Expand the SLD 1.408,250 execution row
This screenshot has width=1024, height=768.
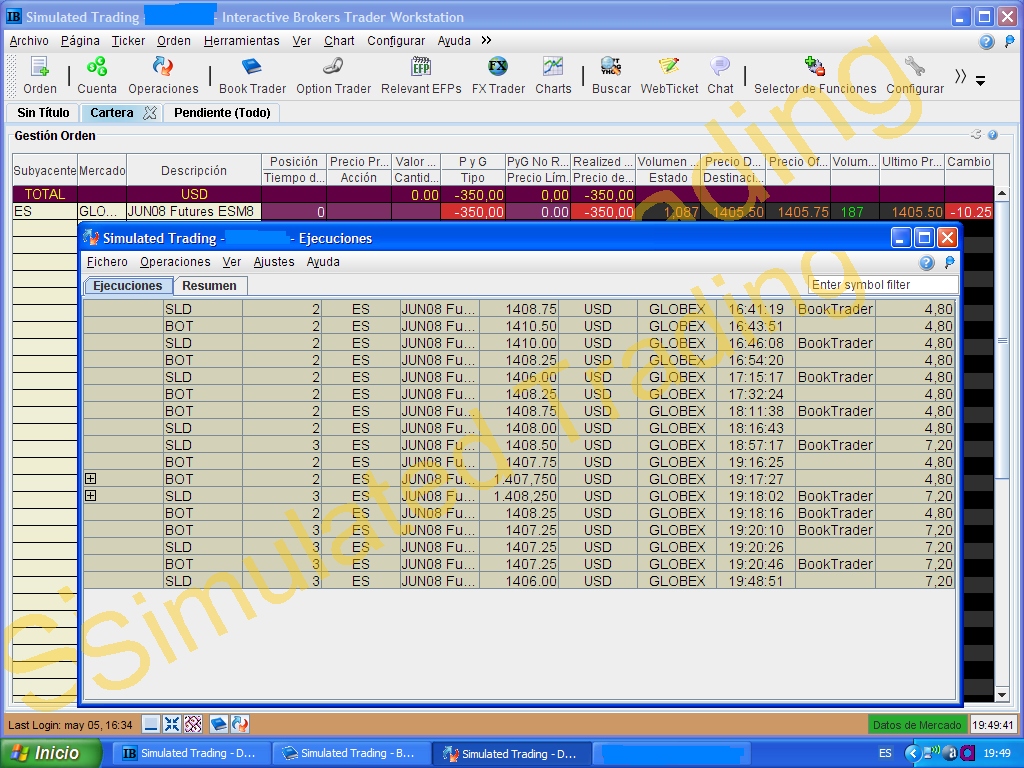(x=91, y=496)
